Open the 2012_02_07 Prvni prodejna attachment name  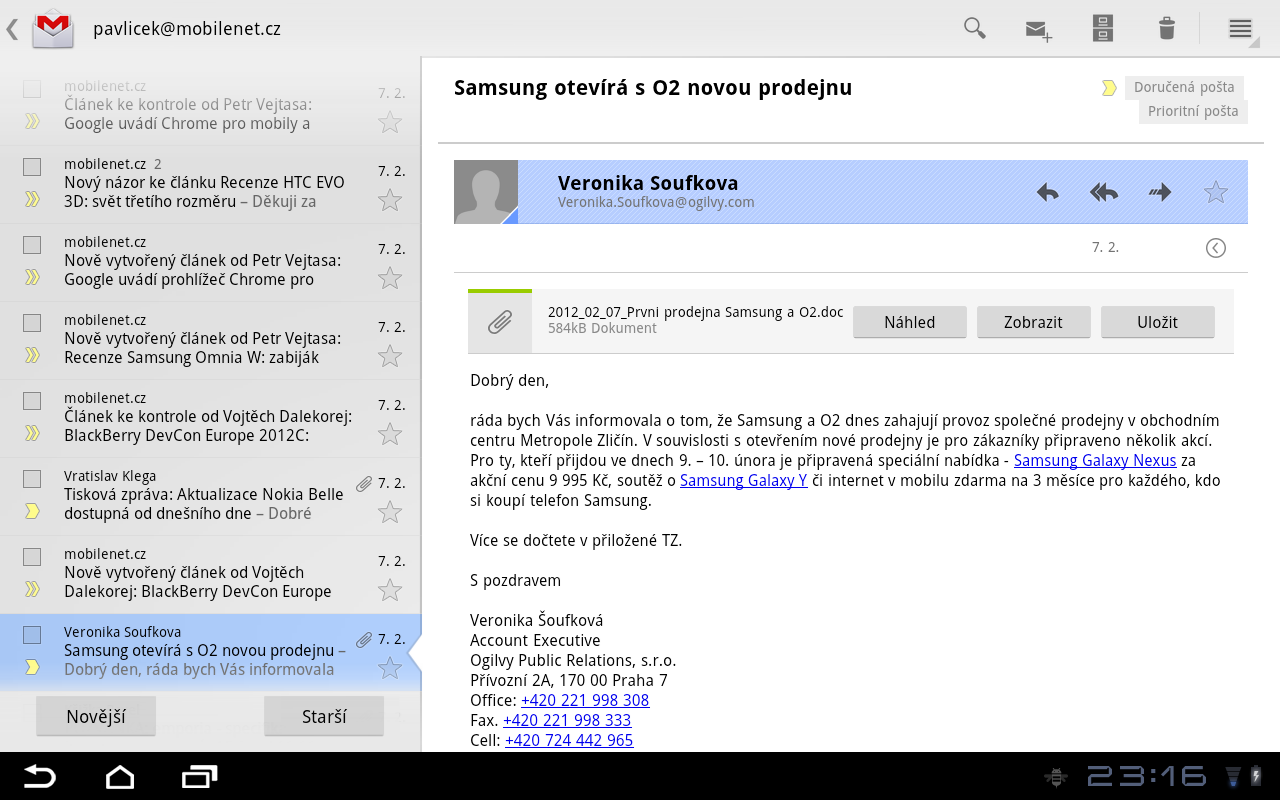[x=695, y=312]
